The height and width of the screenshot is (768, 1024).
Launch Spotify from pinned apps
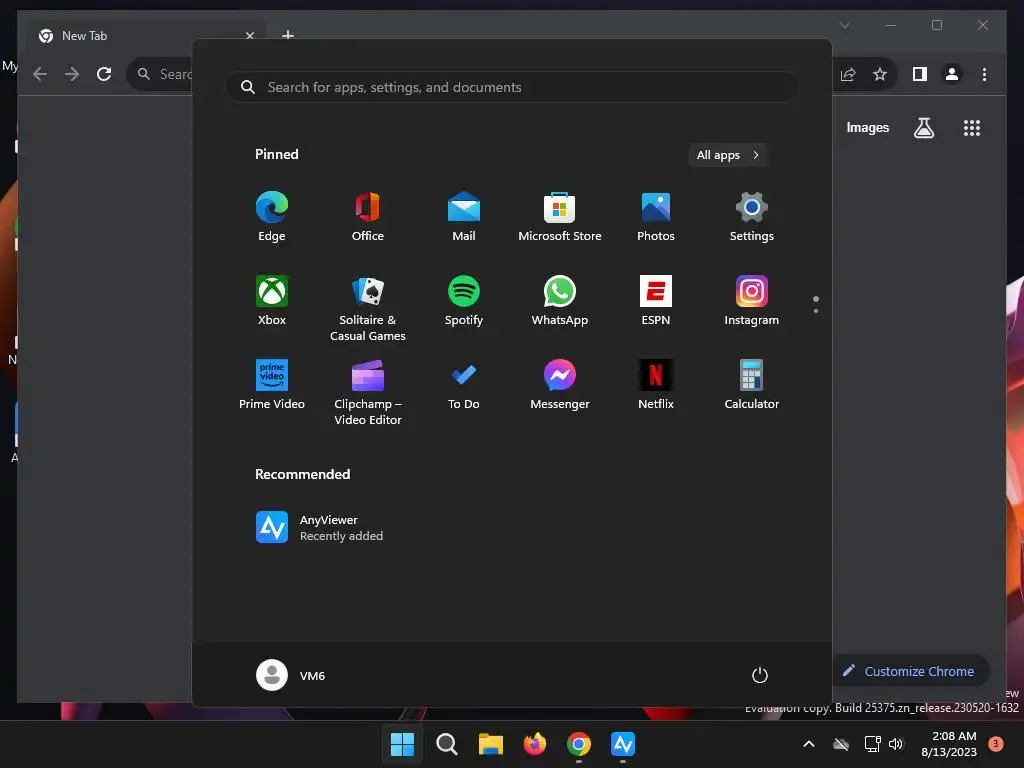(x=464, y=300)
